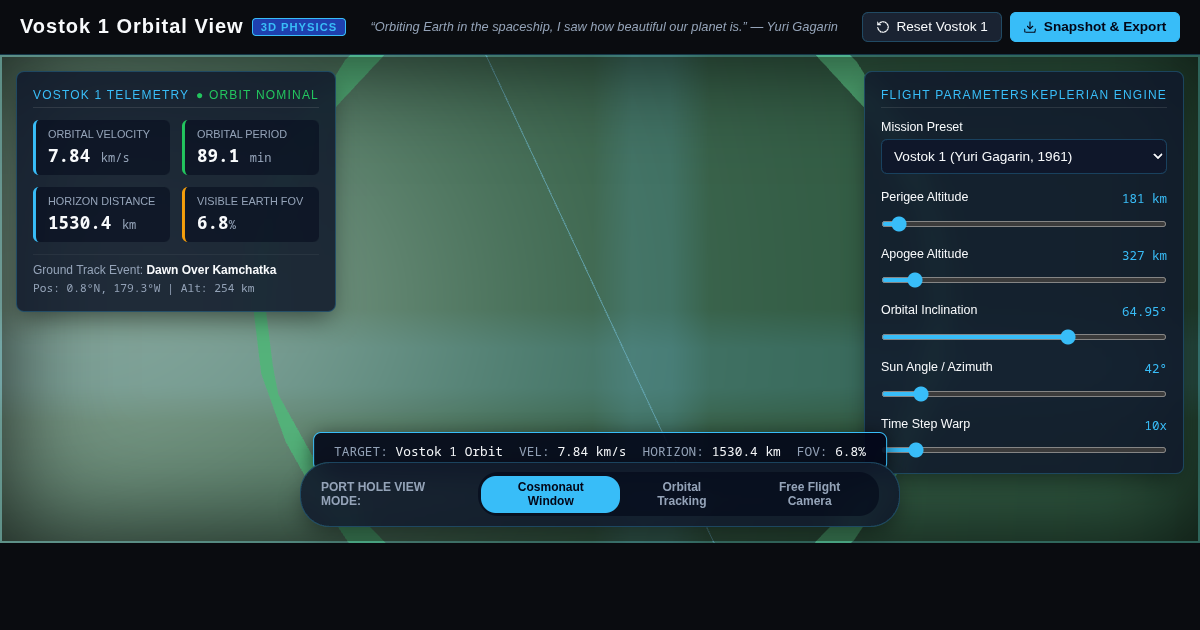Select Cosmonaut Window view mode
This screenshot has width=1200, height=630.
pyautogui.click(x=551, y=494)
